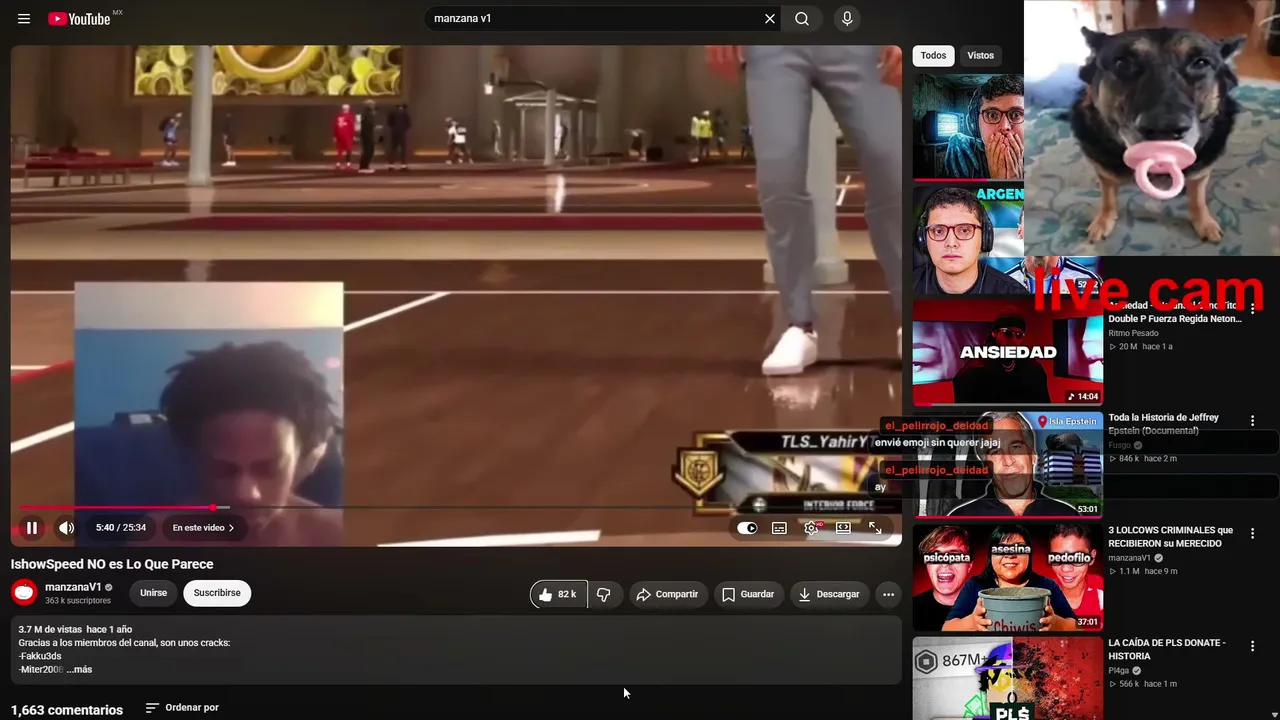This screenshot has height=720, width=1280.
Task: Open 'Toda la Historia de Jeffrey Epstein' title
Action: [x=1163, y=424]
